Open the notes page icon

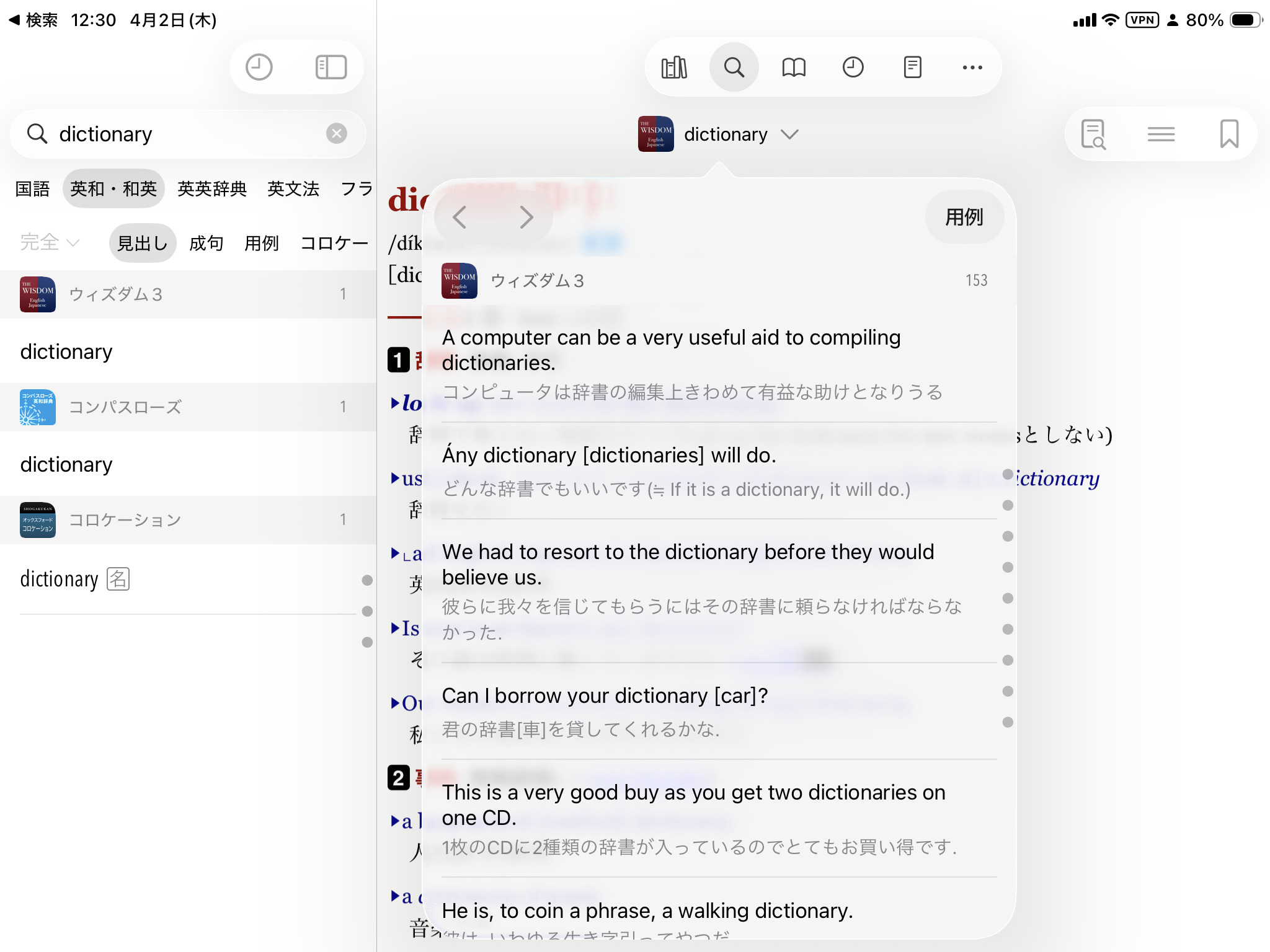912,68
